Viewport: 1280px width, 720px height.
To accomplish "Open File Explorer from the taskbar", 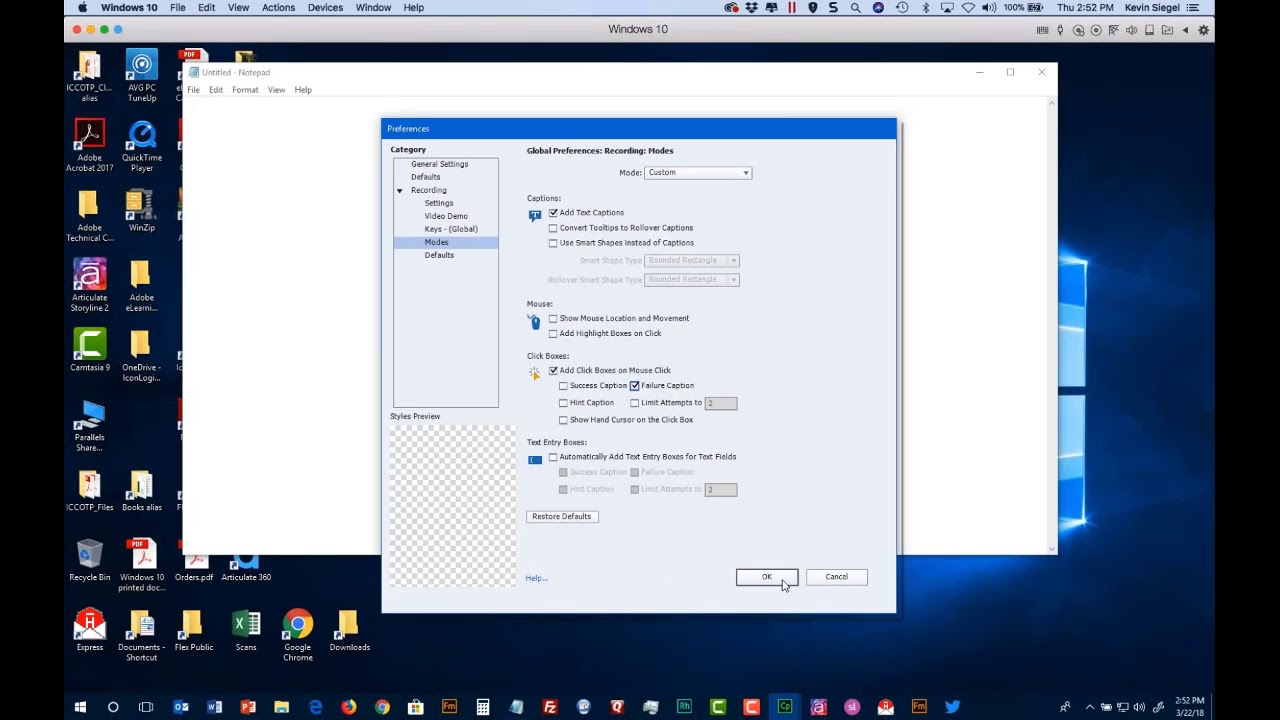I will pos(281,707).
